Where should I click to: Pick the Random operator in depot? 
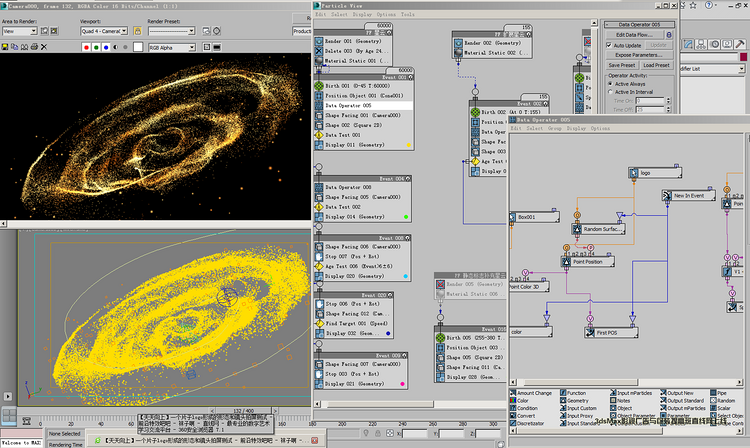click(x=723, y=401)
